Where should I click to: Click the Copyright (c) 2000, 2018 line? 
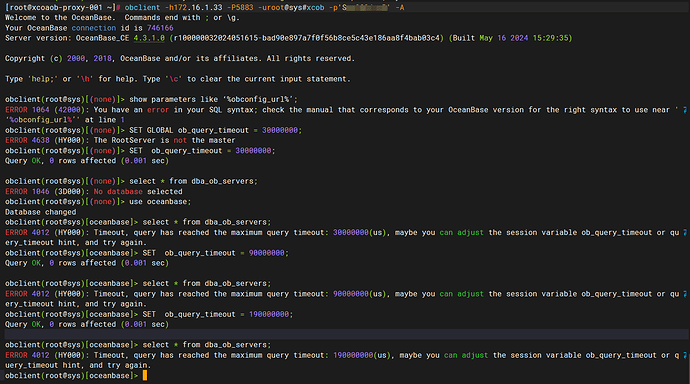180,59
